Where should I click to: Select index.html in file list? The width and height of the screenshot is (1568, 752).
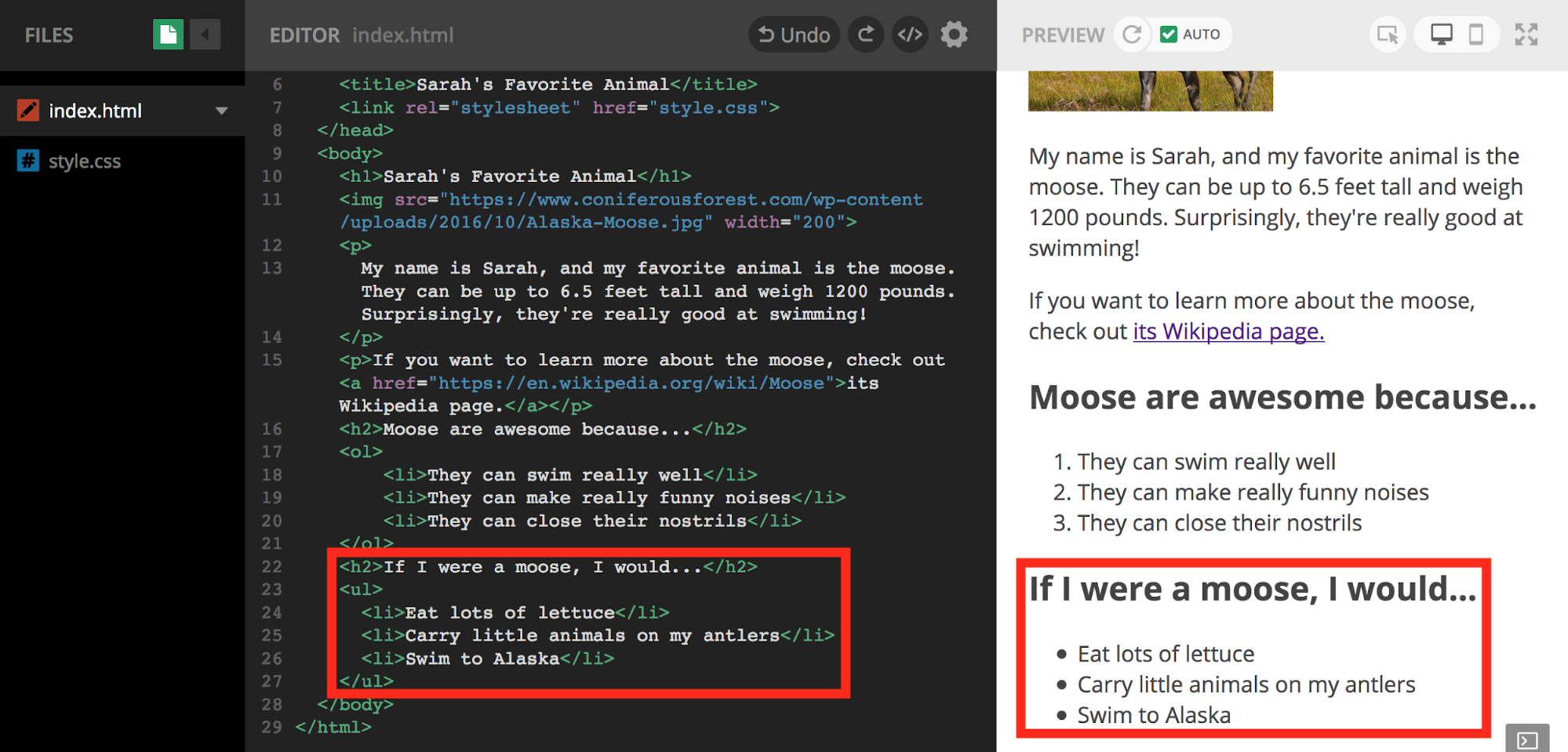coord(96,111)
